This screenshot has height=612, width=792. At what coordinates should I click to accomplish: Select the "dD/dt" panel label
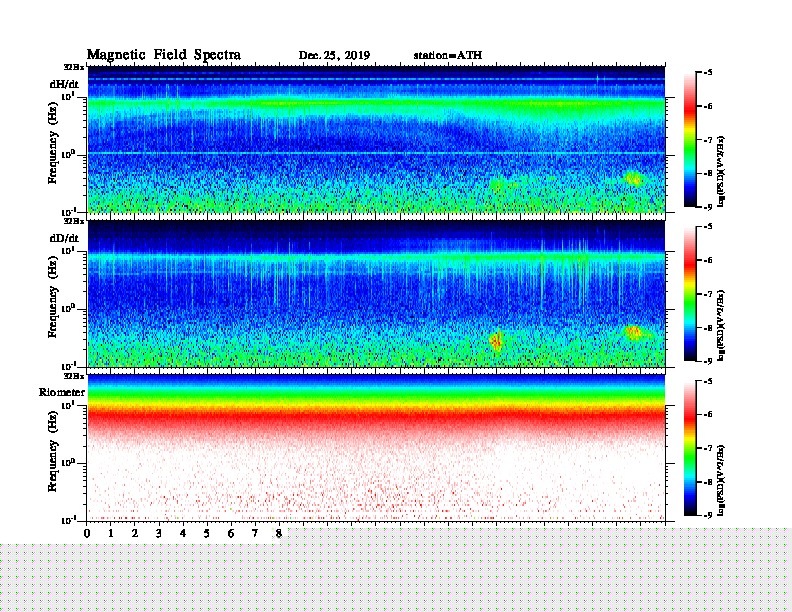click(64, 238)
